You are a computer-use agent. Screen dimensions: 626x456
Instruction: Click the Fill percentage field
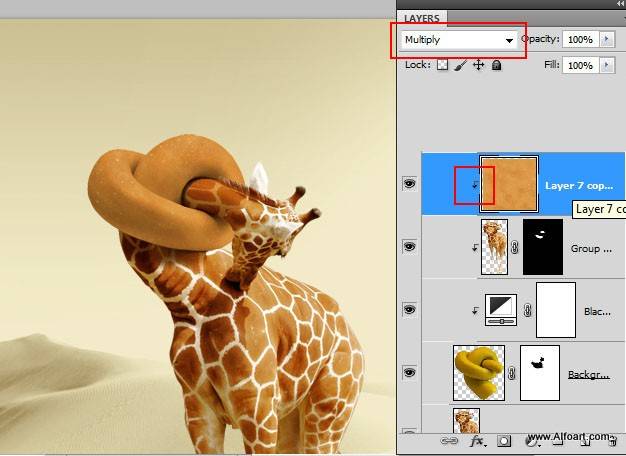coord(578,65)
